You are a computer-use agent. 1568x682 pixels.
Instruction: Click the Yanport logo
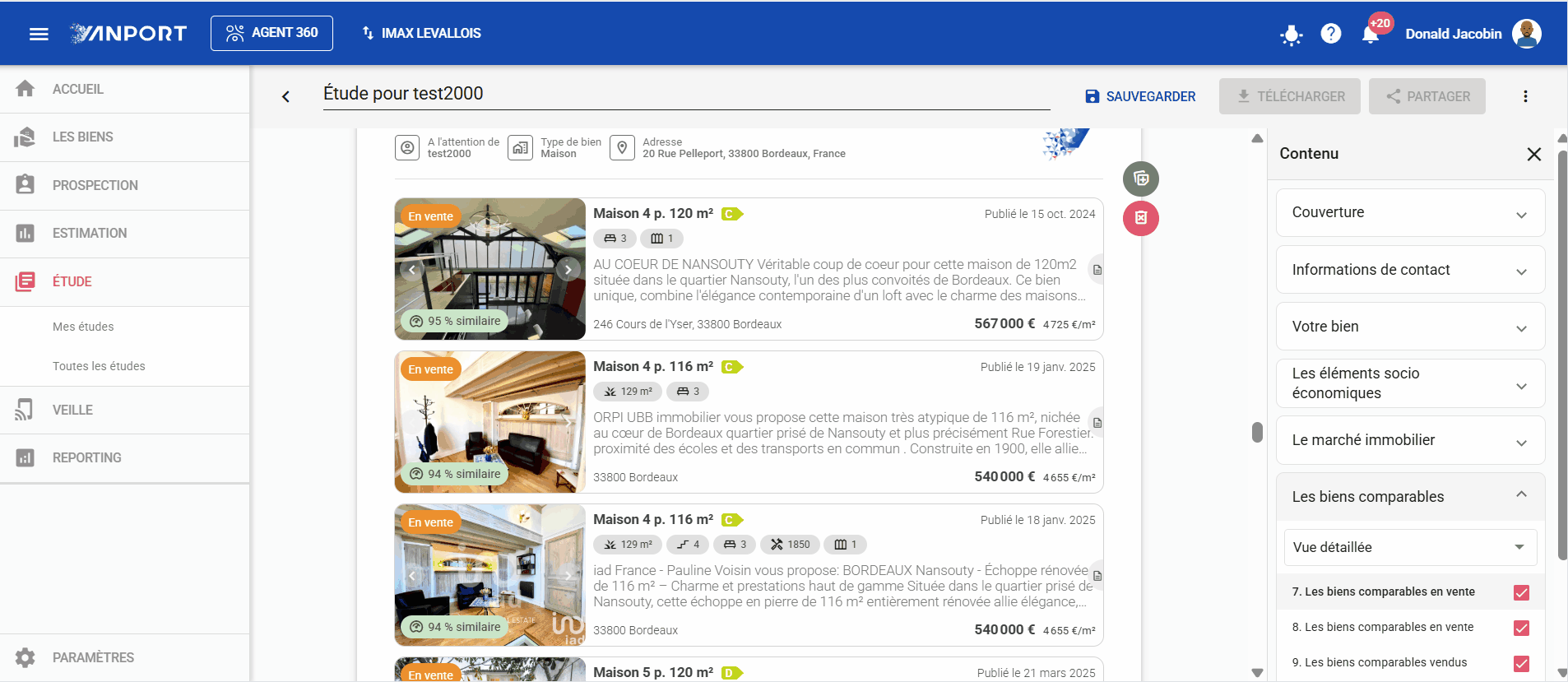pos(128,34)
